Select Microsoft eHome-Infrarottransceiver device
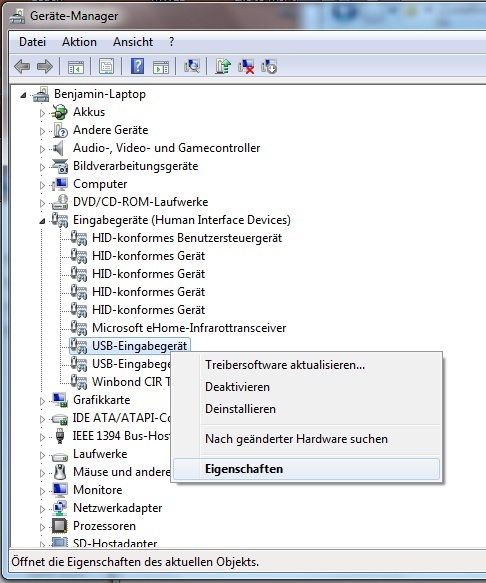Viewport: 486px width, 583px height. (189, 328)
